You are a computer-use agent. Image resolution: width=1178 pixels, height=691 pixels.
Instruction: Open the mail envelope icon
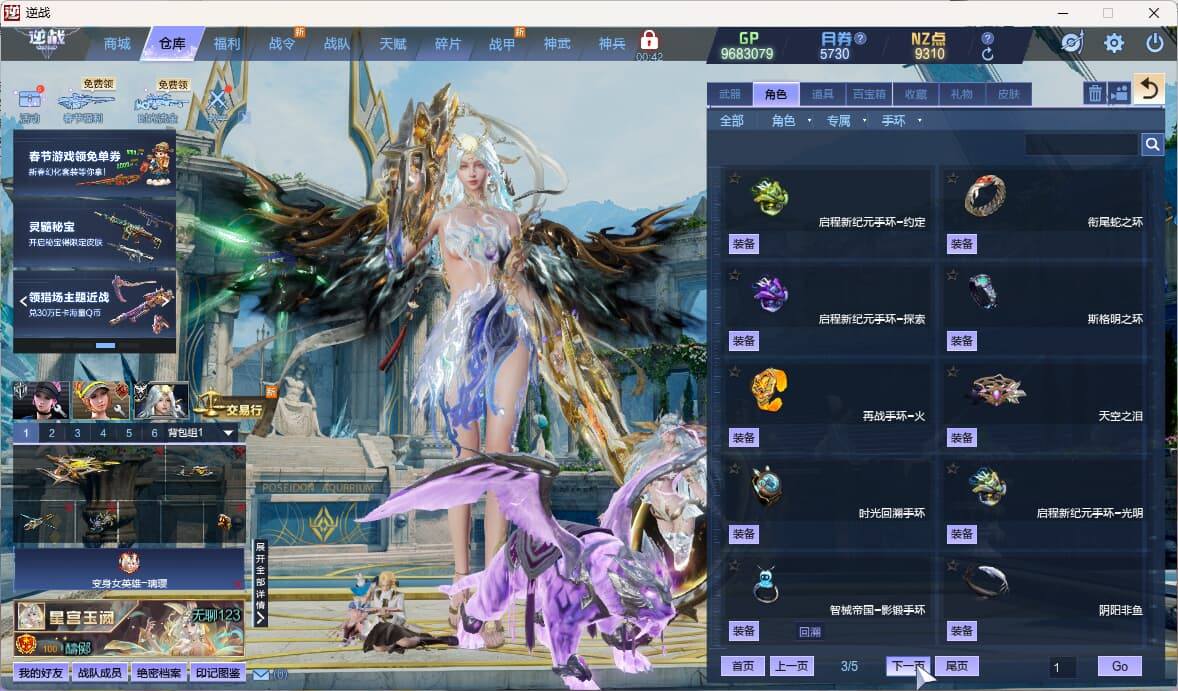(261, 674)
